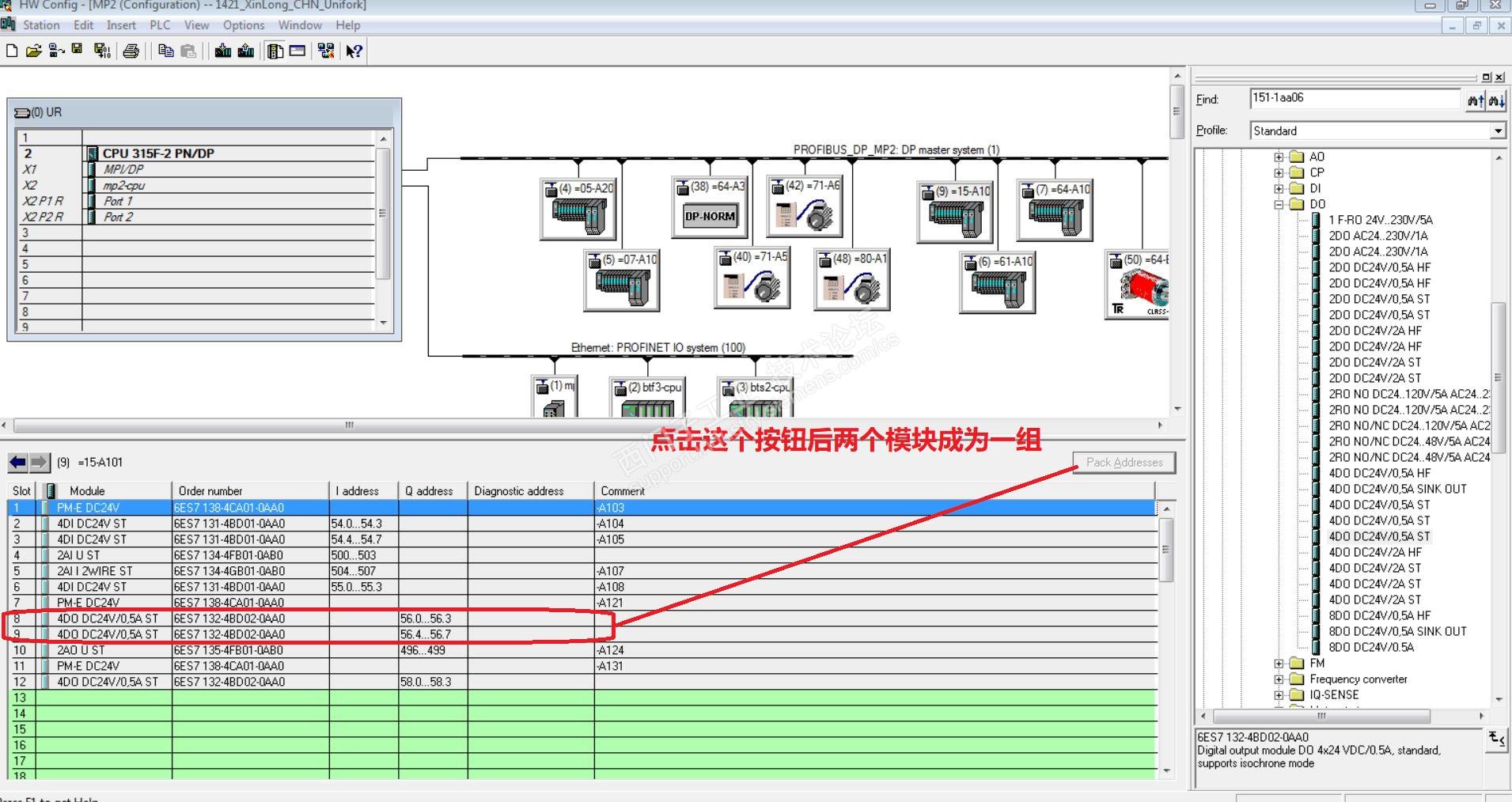Click the Paste toolbar icon
The image size is (1512, 802).
tap(188, 51)
